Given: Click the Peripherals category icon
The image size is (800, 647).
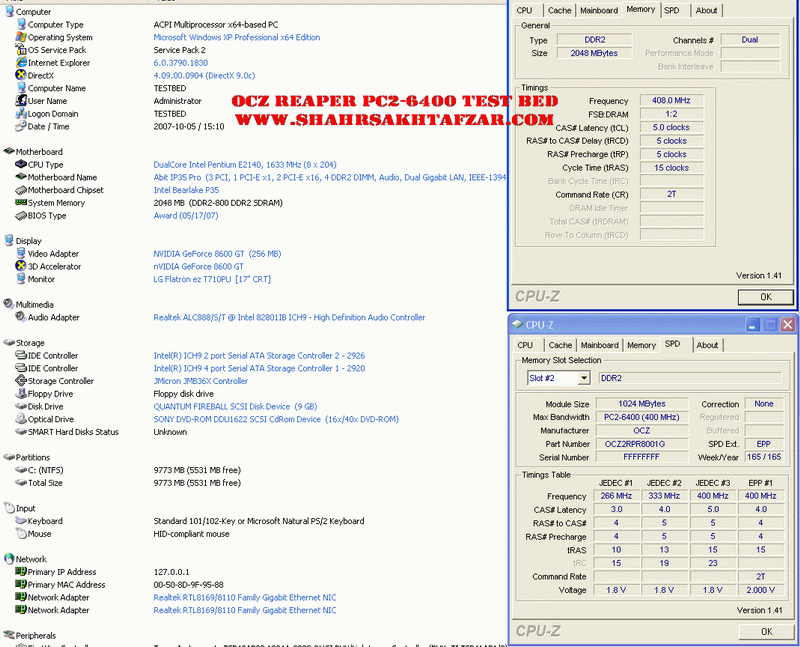Looking at the screenshot, I should tap(9, 635).
